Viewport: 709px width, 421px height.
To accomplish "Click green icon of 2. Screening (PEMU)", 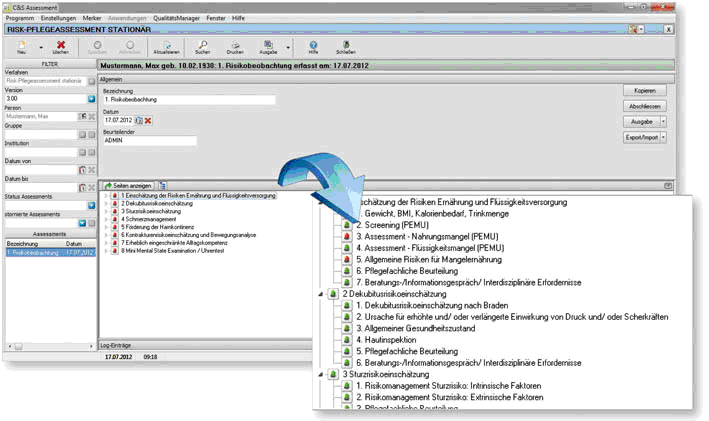I will pos(347,225).
